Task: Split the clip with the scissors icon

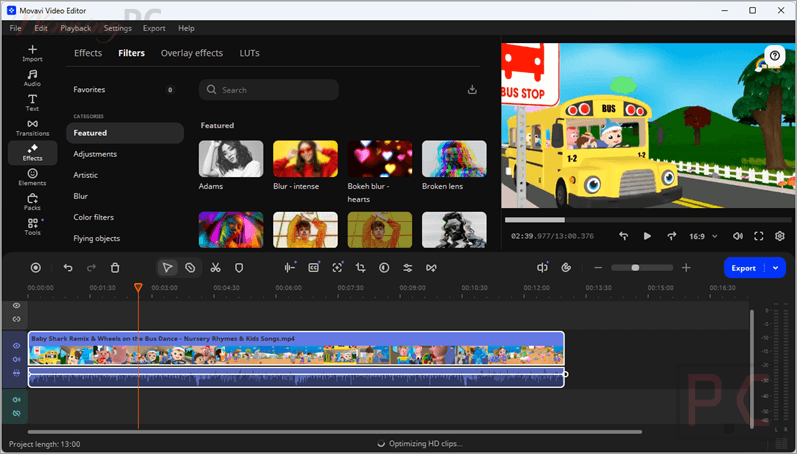Action: coord(216,268)
